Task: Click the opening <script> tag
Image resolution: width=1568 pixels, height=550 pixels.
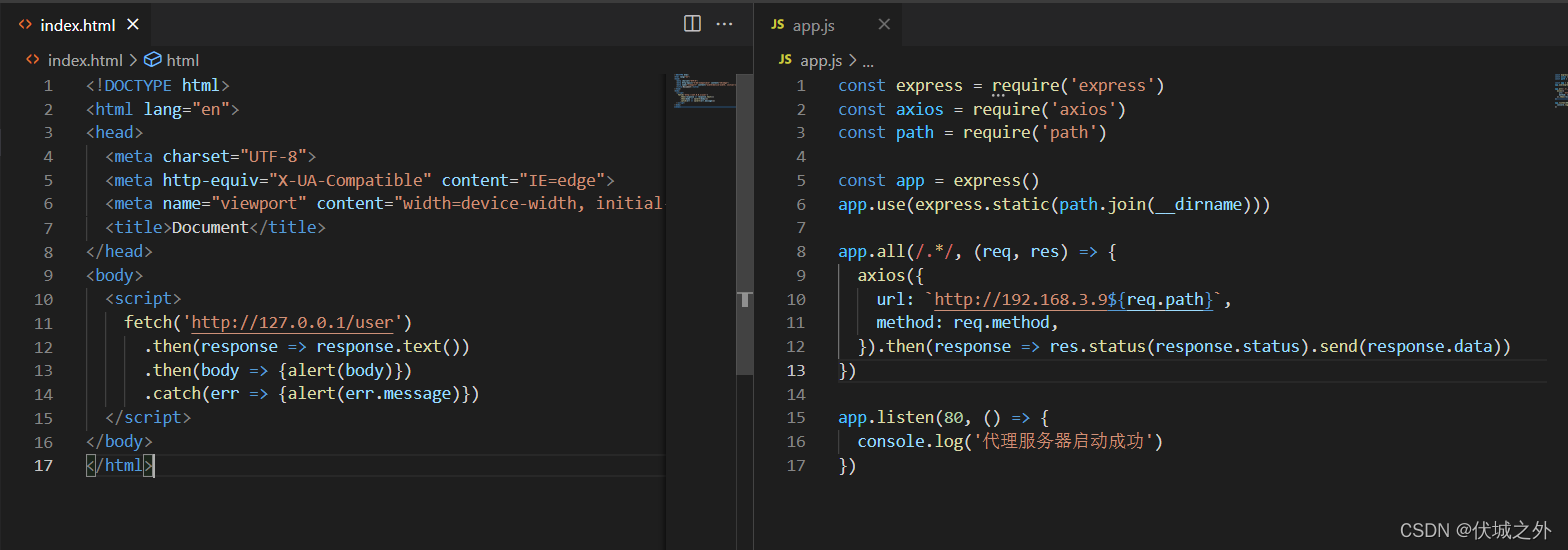Action: point(143,299)
